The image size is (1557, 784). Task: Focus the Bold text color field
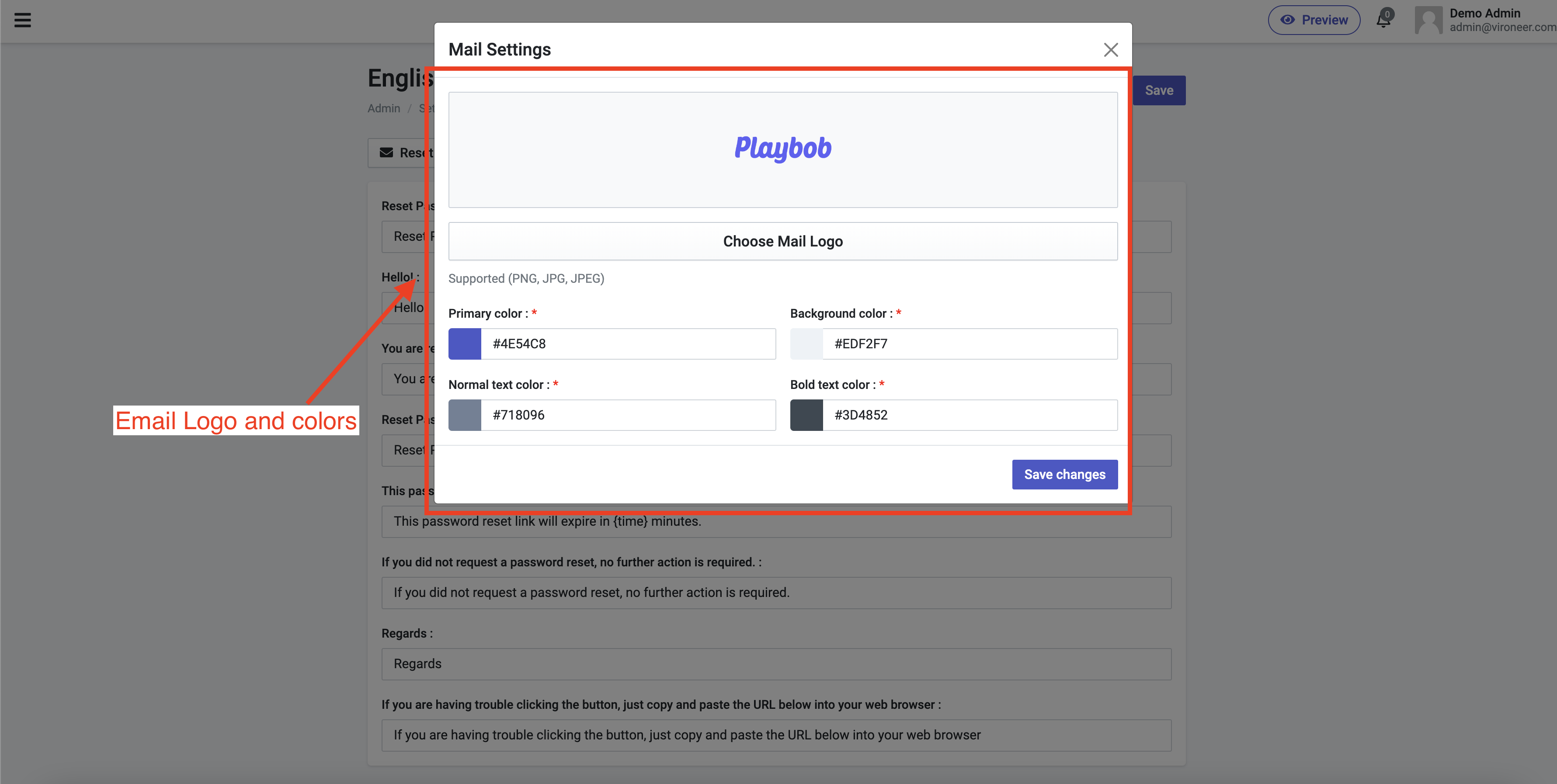pos(970,415)
